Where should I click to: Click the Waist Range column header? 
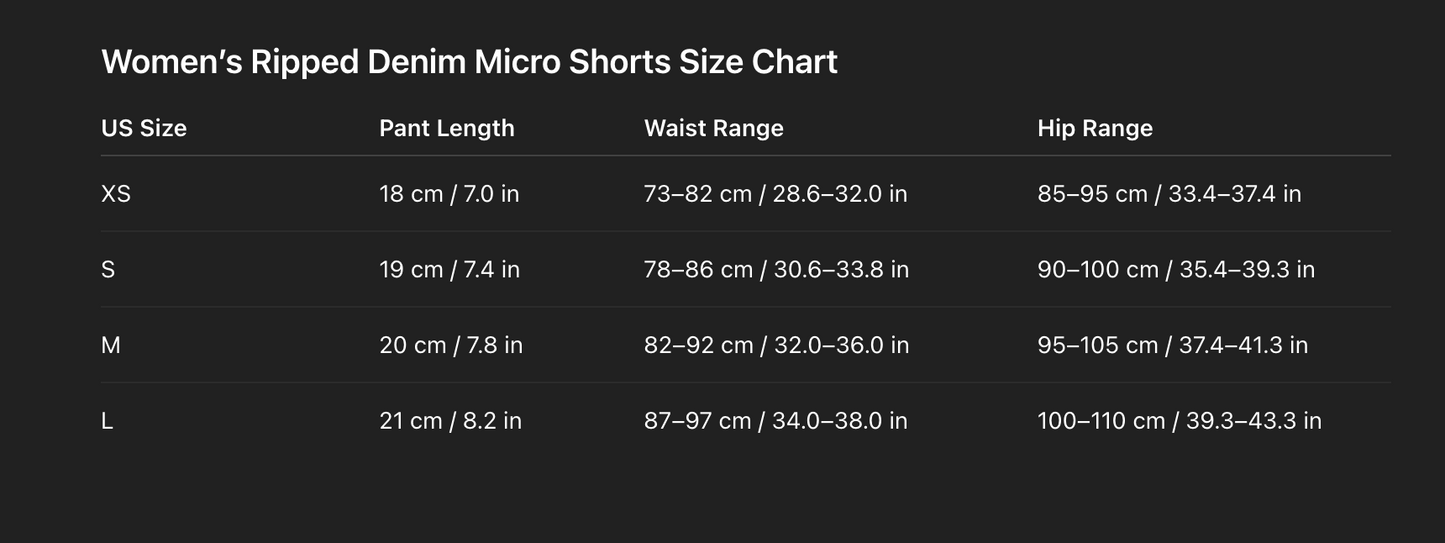tap(713, 128)
